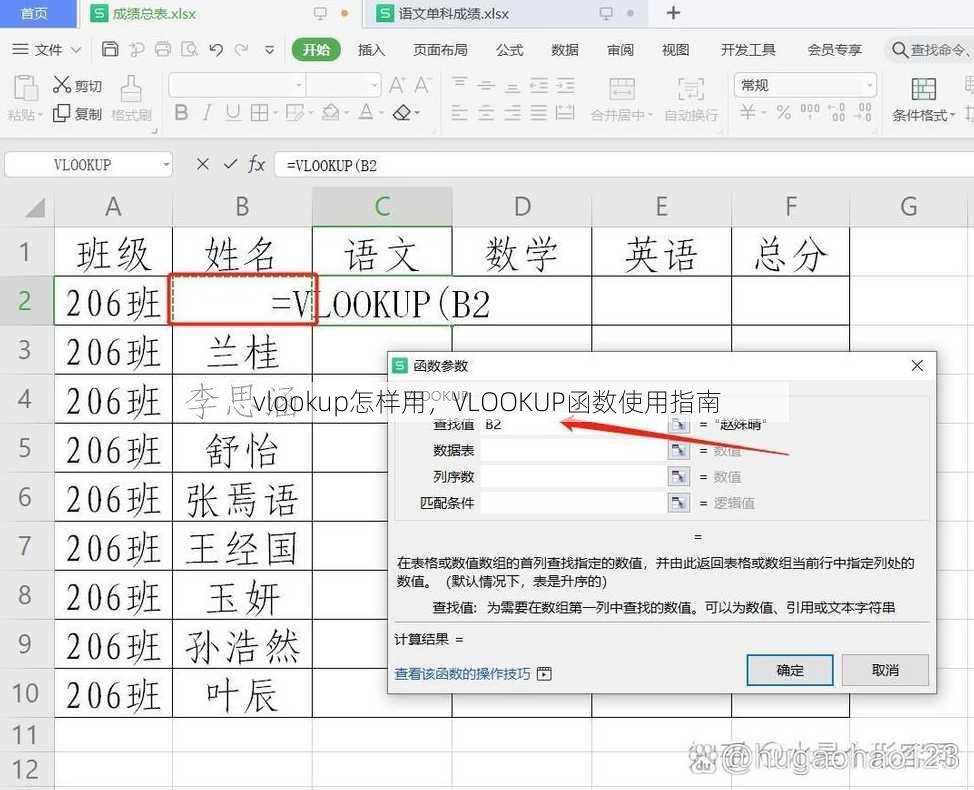Click the 查找命令 search box

[x=929, y=50]
